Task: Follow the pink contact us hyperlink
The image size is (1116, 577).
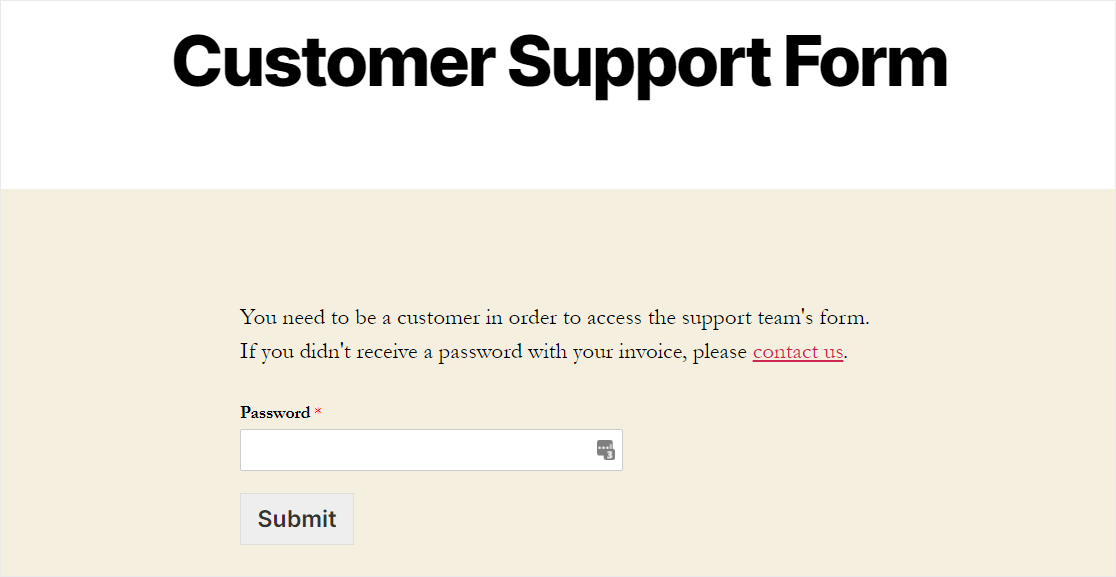Action: pyautogui.click(x=797, y=352)
